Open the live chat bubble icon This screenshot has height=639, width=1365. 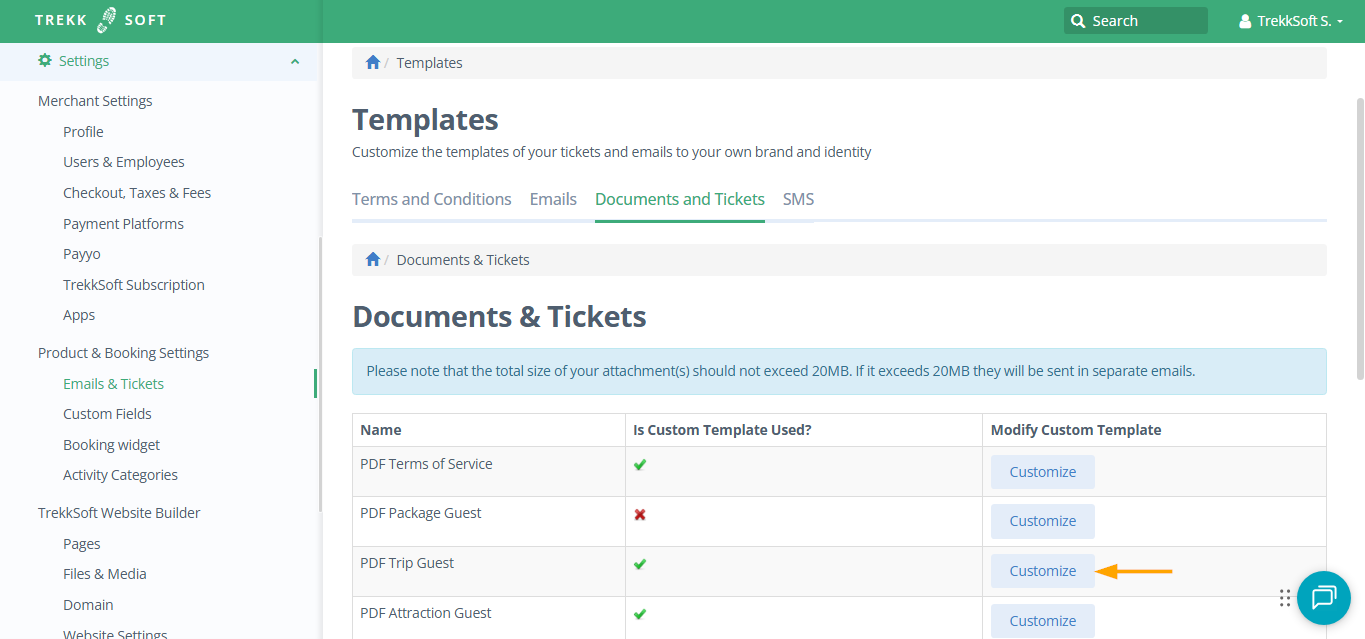[x=1323, y=597]
